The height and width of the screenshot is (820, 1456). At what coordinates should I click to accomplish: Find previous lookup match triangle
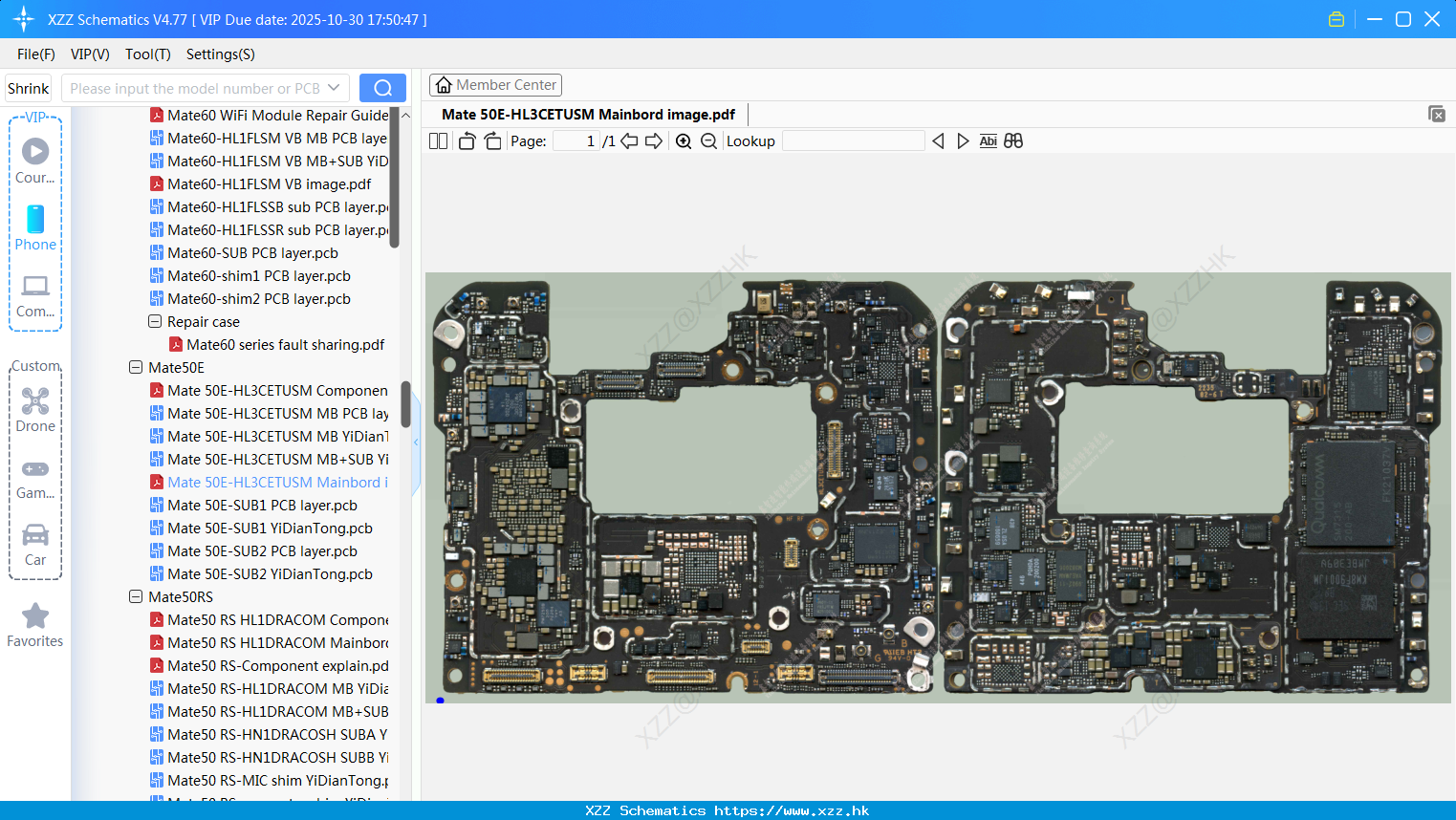tap(938, 141)
